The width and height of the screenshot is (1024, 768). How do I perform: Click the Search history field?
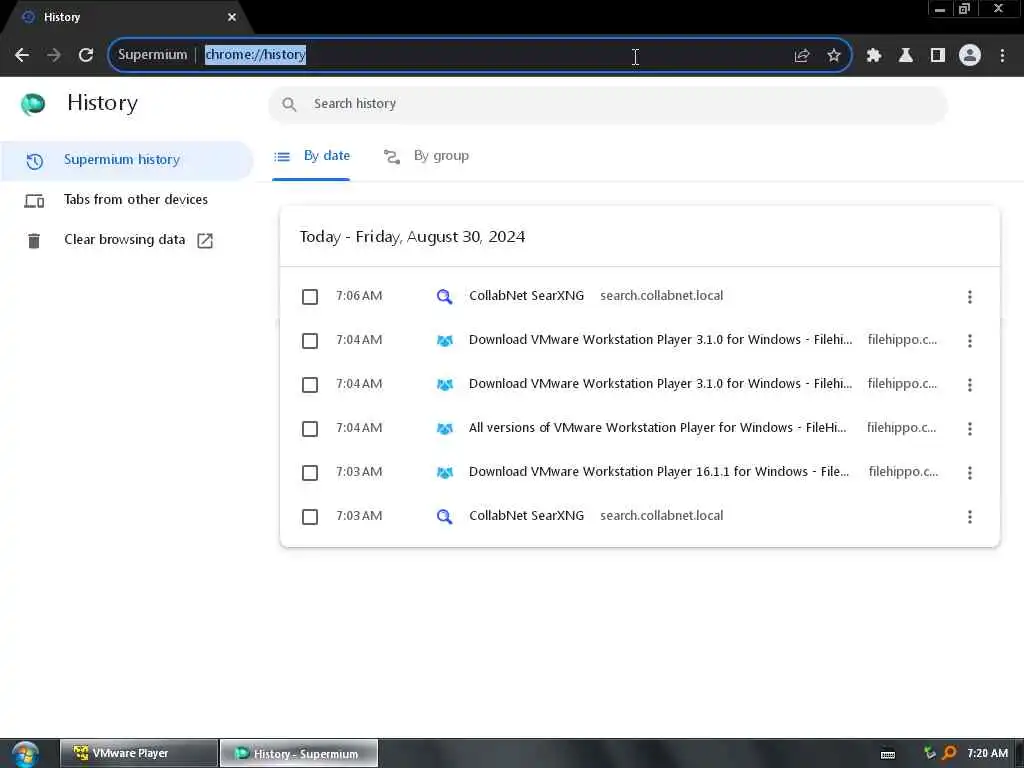[x=607, y=104]
